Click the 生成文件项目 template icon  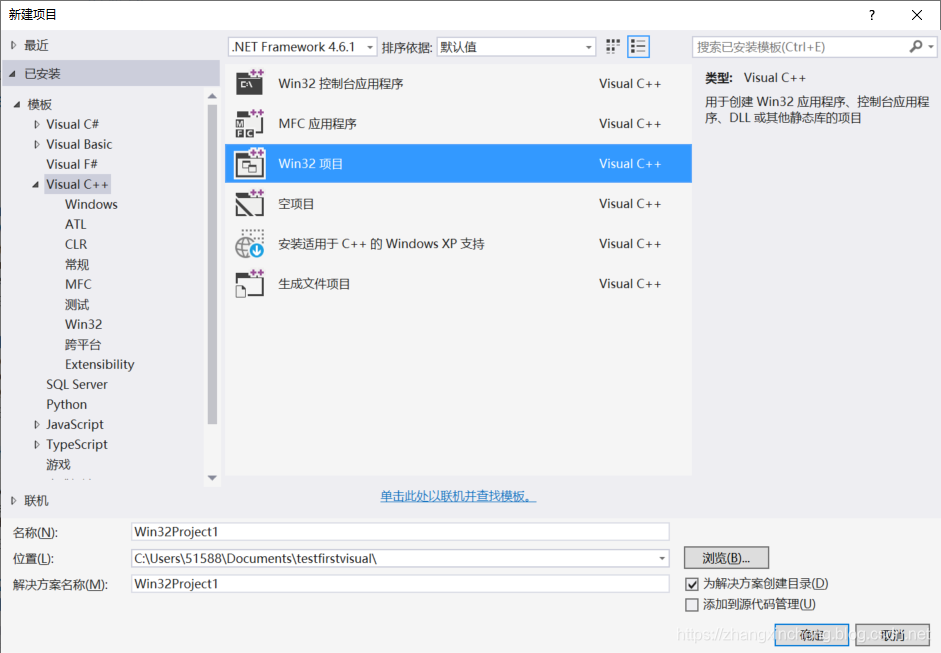tap(250, 284)
